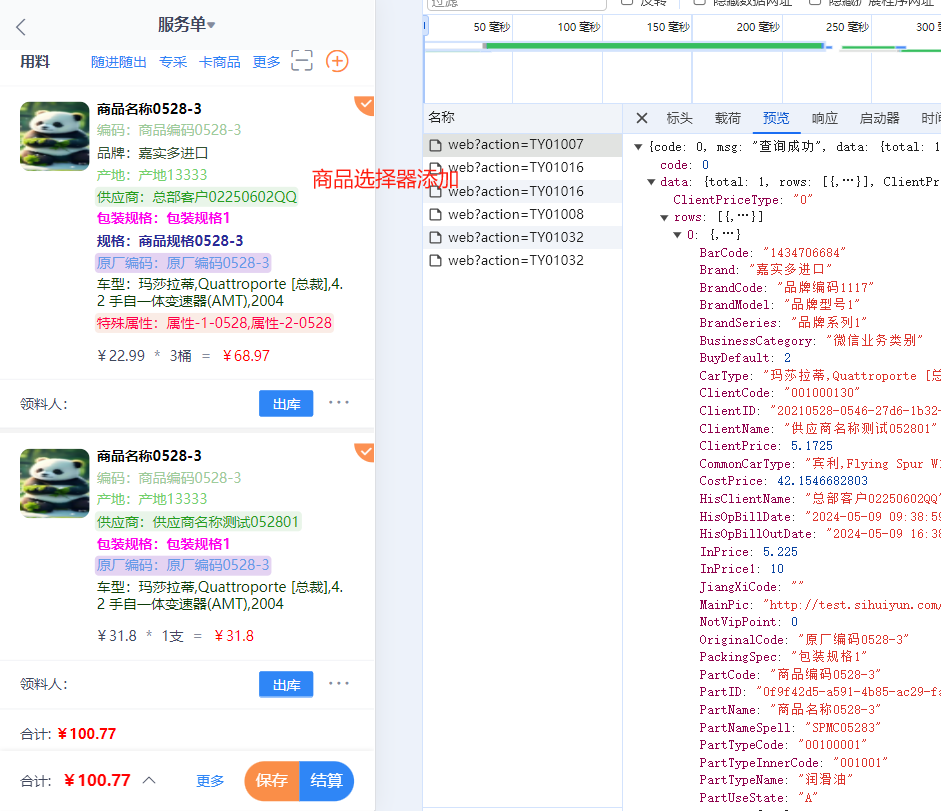Go back using the left arrow icon

tap(22, 27)
